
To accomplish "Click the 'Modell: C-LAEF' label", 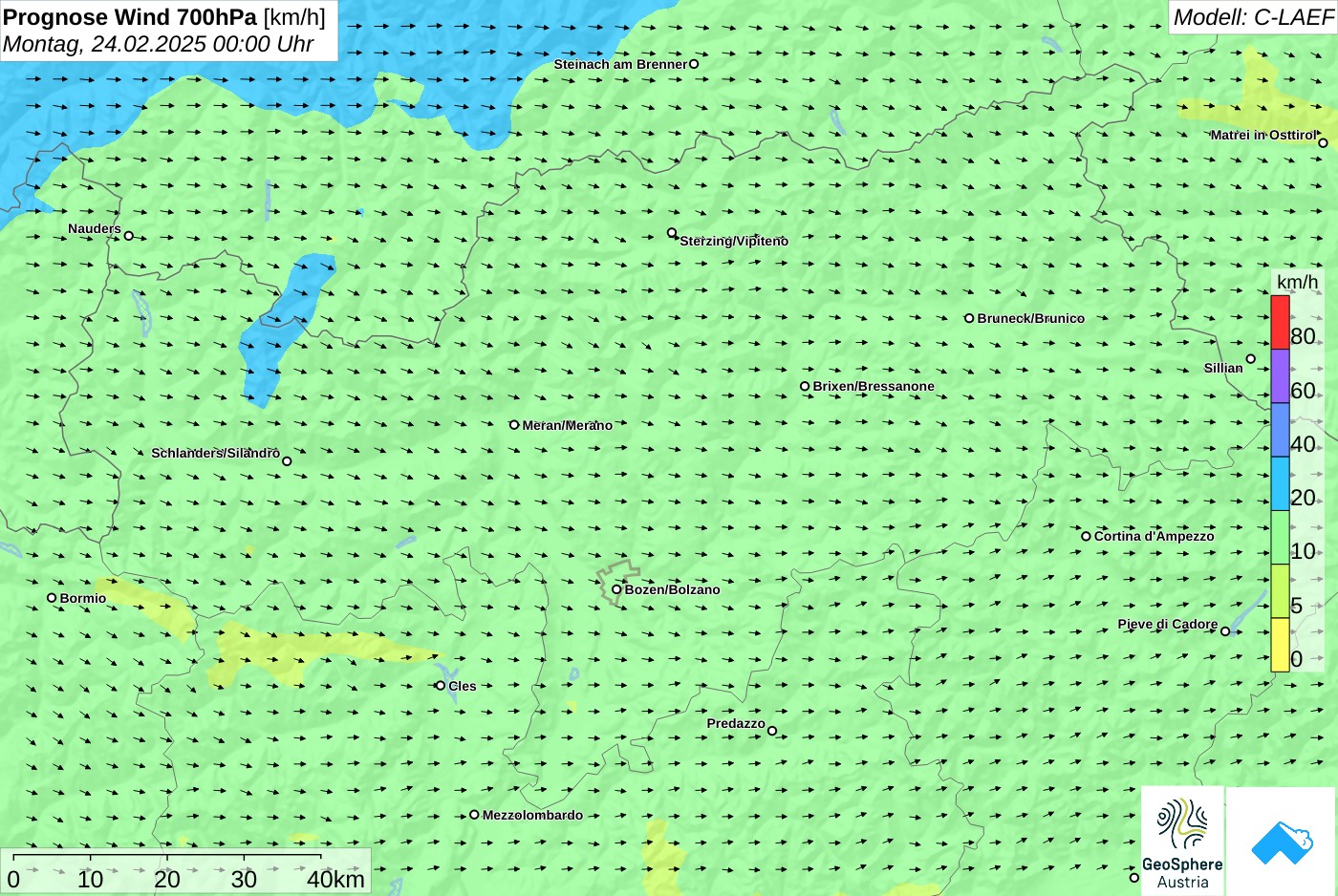I will click(1253, 17).
